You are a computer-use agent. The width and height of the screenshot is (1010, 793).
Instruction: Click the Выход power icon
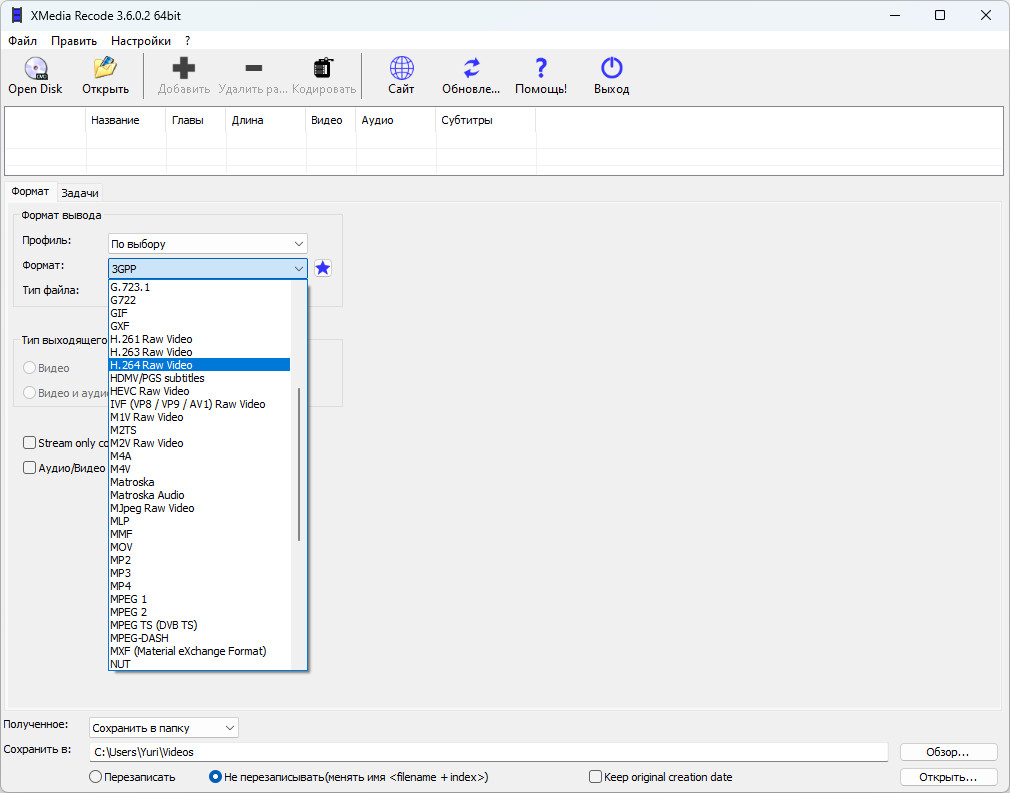[x=611, y=68]
